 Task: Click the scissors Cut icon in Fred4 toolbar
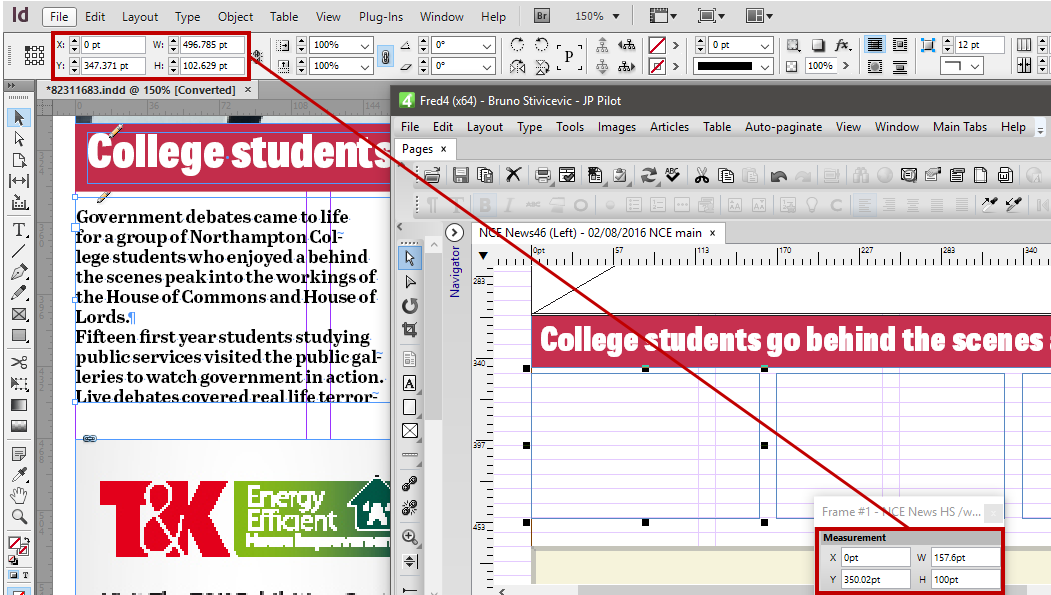(701, 176)
